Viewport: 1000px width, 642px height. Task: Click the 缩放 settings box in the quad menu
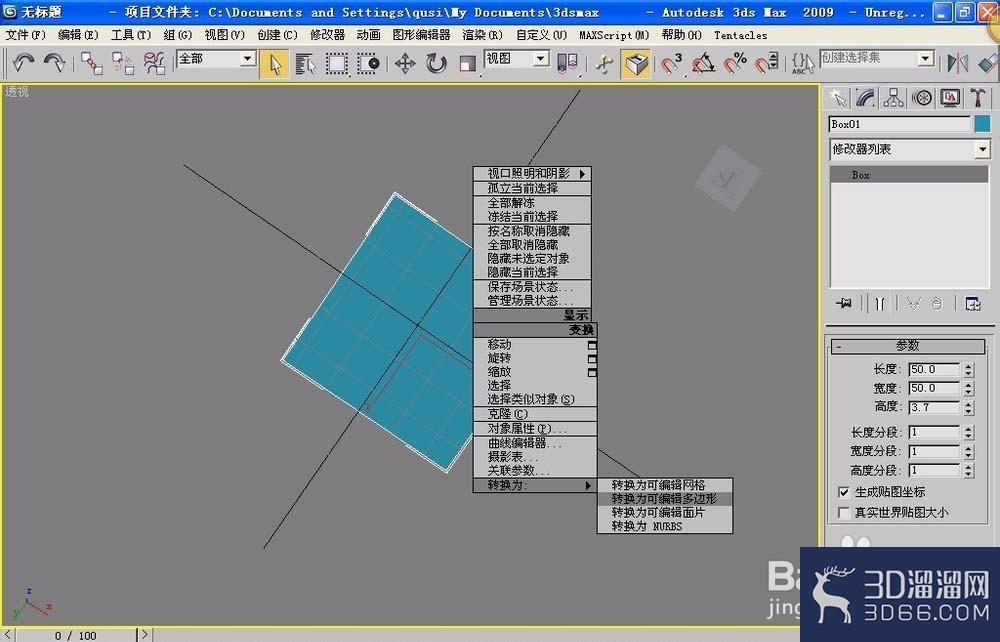[592, 372]
